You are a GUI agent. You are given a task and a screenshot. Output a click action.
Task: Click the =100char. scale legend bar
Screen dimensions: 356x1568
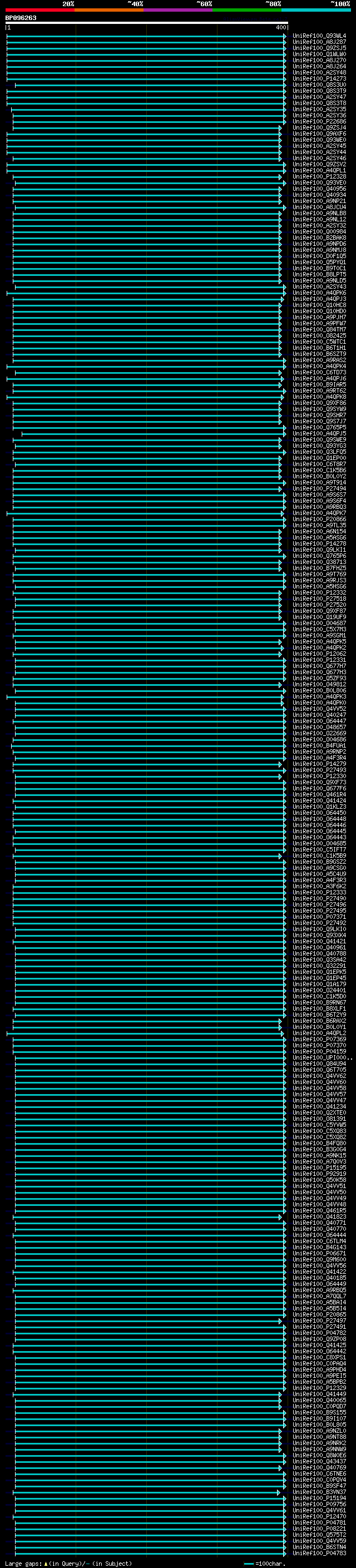(x=248, y=1564)
